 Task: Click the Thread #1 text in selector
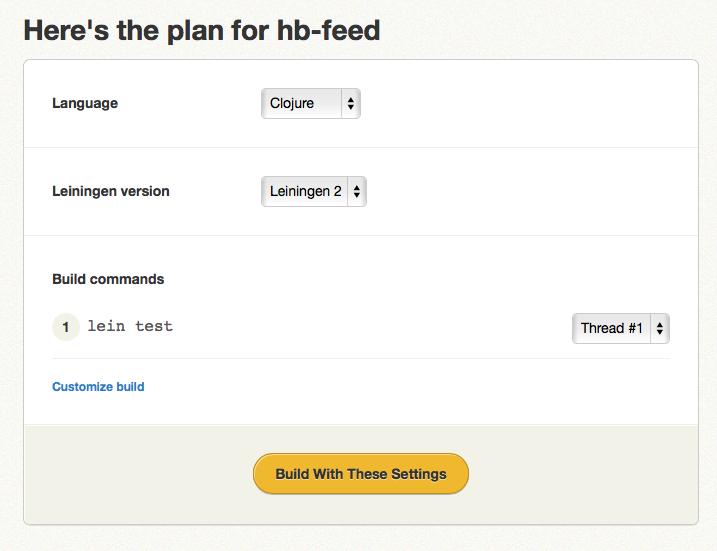pyautogui.click(x=611, y=328)
